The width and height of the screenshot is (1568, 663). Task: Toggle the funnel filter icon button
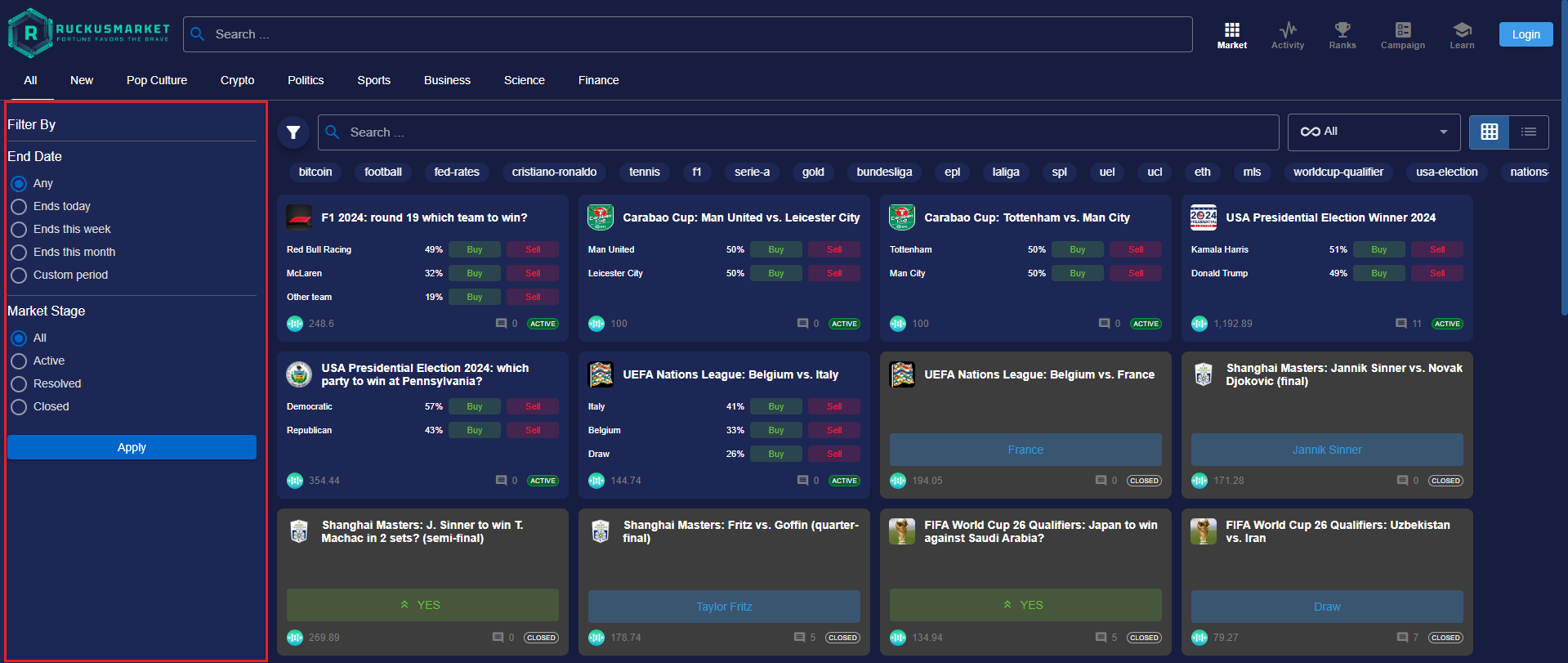pos(293,132)
